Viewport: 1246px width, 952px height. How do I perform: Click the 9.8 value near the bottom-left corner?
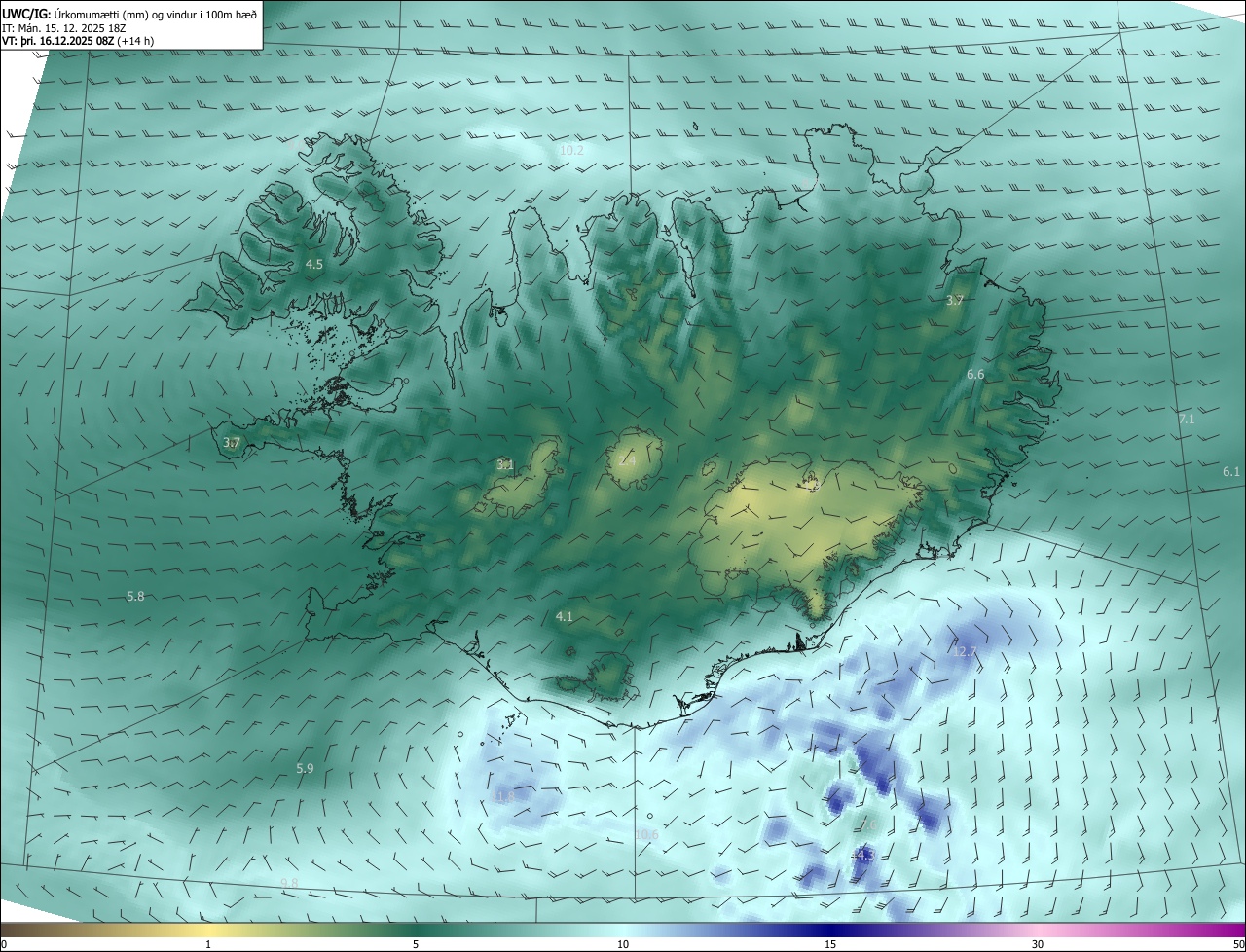pyautogui.click(x=289, y=882)
